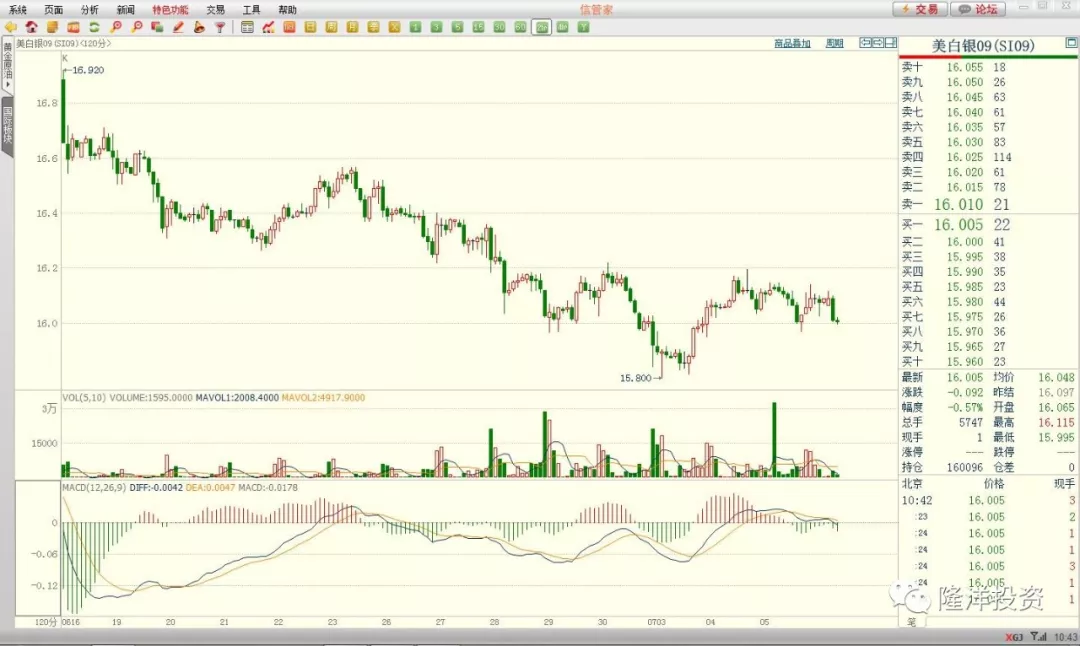Click the orange rectangle icon left of refresh
Screen dimensions: 1080x646
tap(73, 27)
